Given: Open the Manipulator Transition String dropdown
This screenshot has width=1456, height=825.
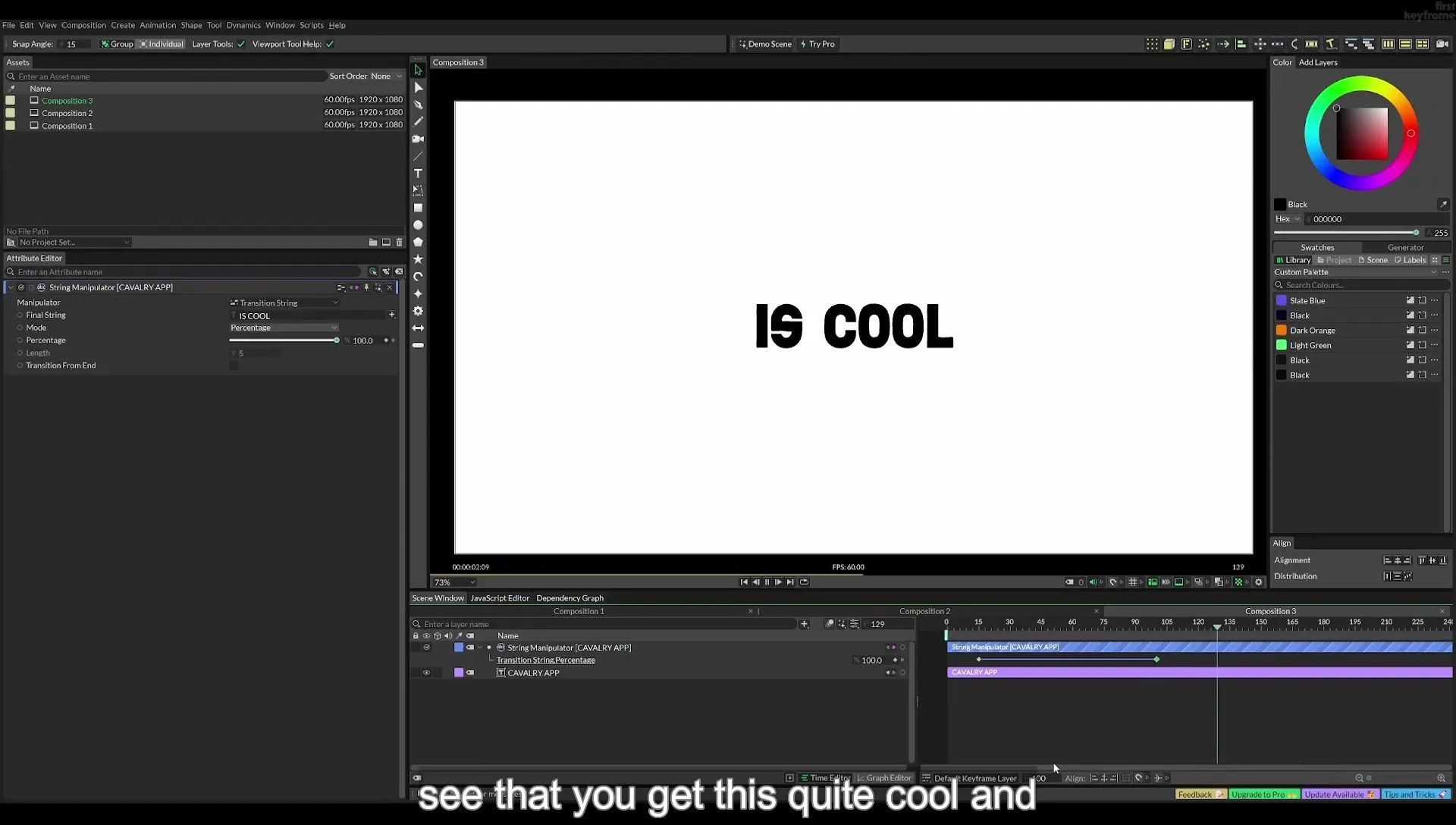Looking at the screenshot, I should (x=284, y=303).
